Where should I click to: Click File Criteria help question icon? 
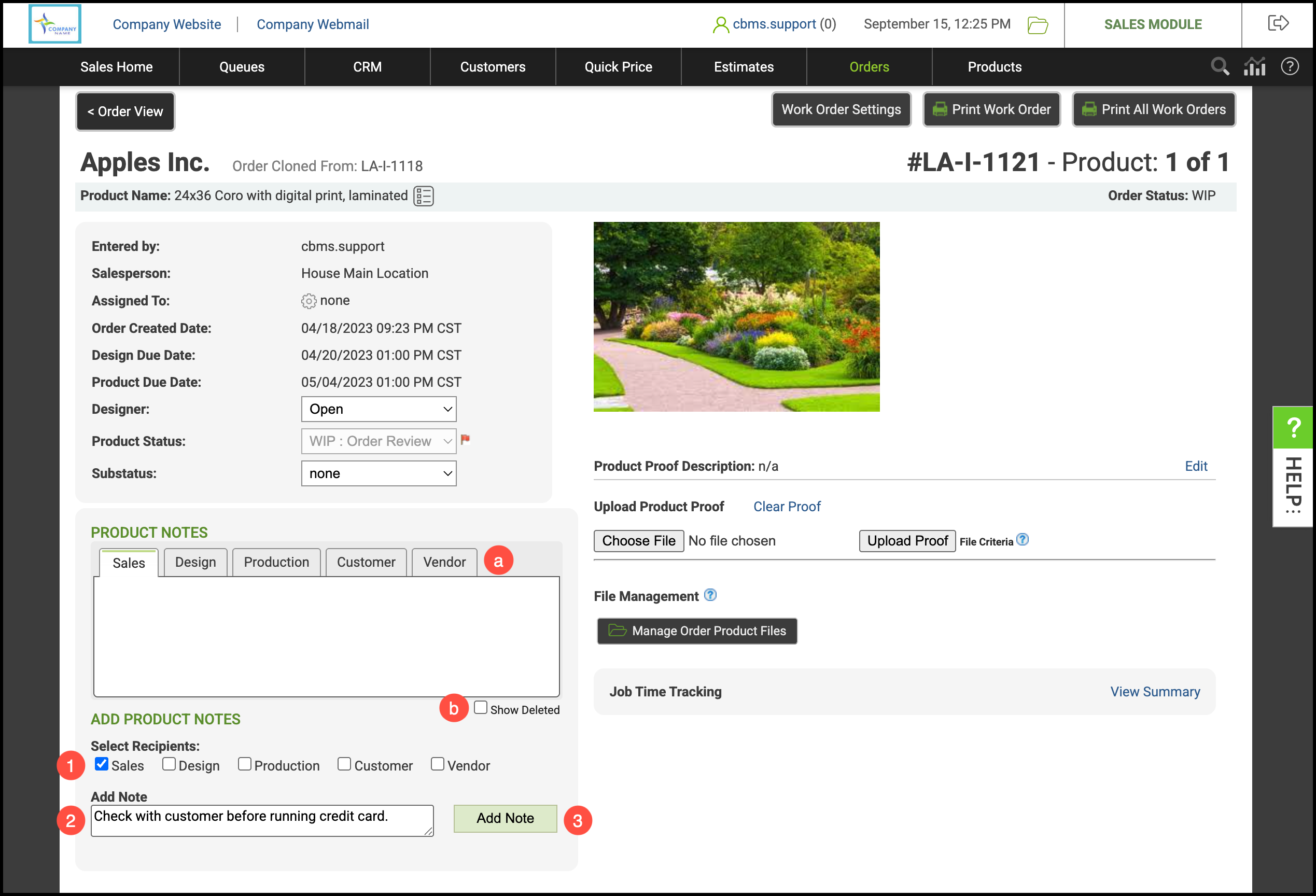coord(1022,539)
